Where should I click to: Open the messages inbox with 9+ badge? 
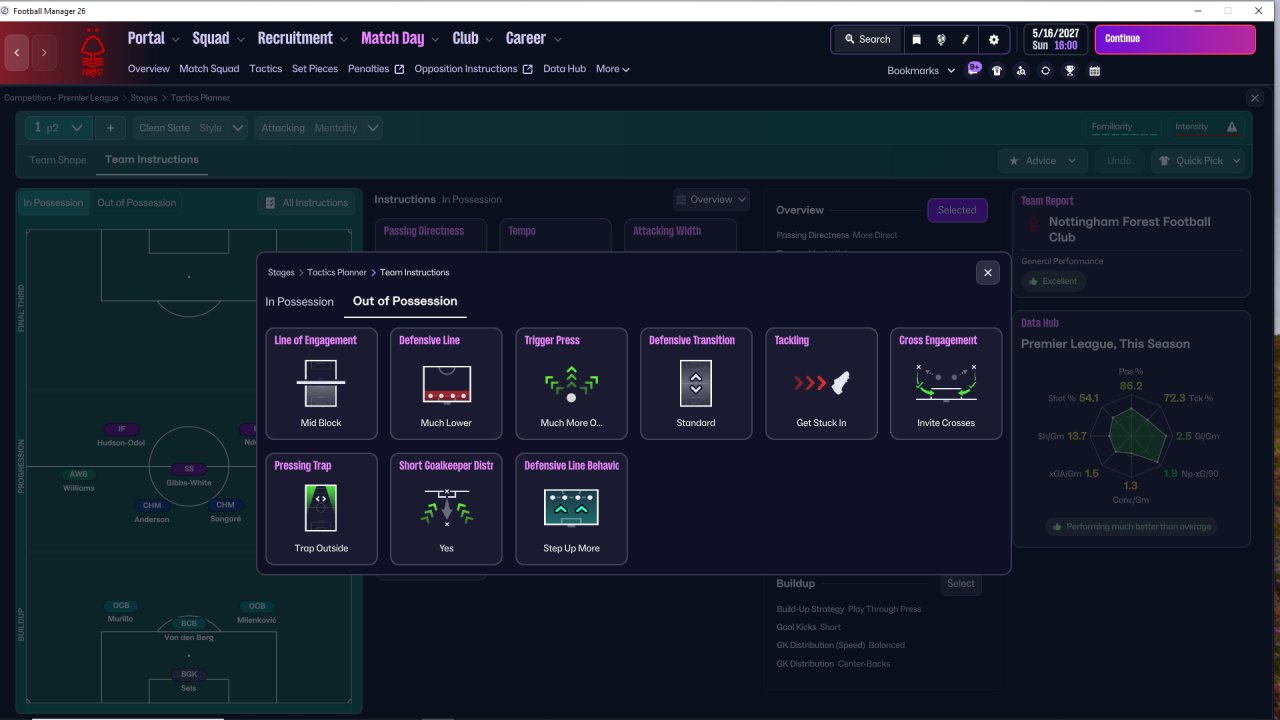[x=974, y=70]
